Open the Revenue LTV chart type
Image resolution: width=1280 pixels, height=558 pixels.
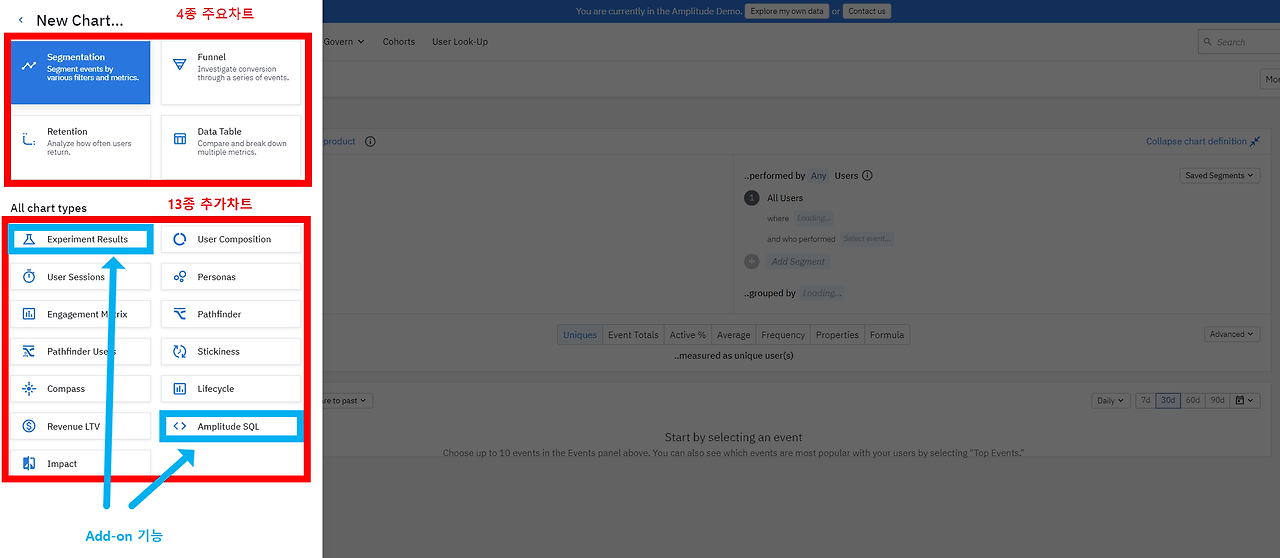pos(81,426)
